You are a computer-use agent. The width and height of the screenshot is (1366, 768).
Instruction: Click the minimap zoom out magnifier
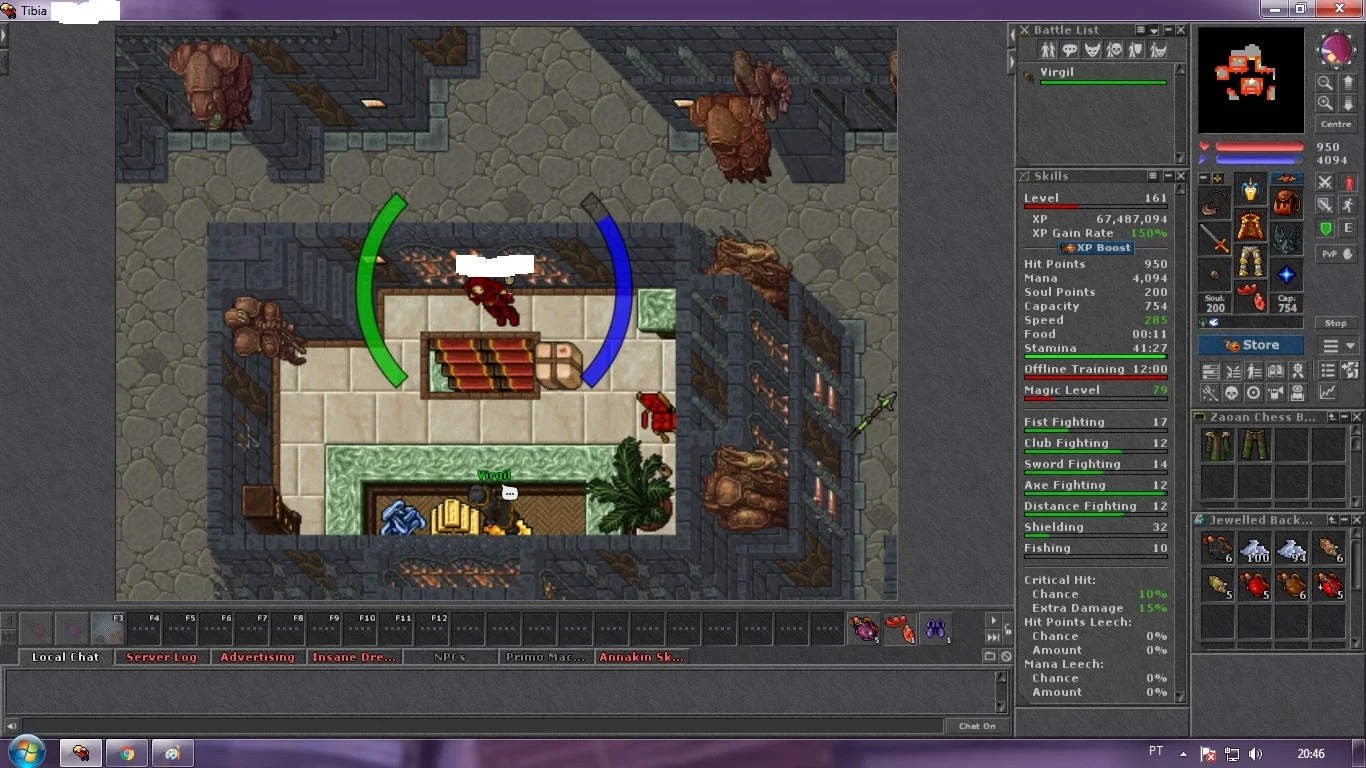[x=1325, y=83]
